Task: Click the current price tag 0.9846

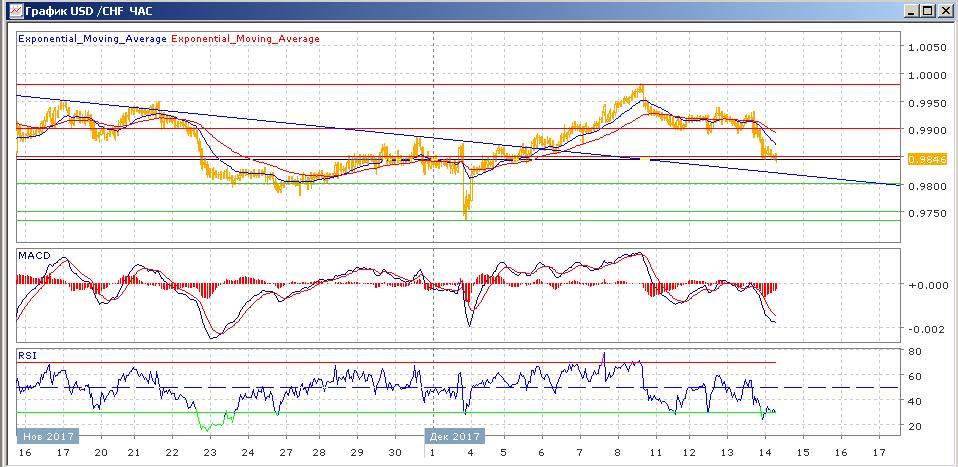Action: (927, 159)
